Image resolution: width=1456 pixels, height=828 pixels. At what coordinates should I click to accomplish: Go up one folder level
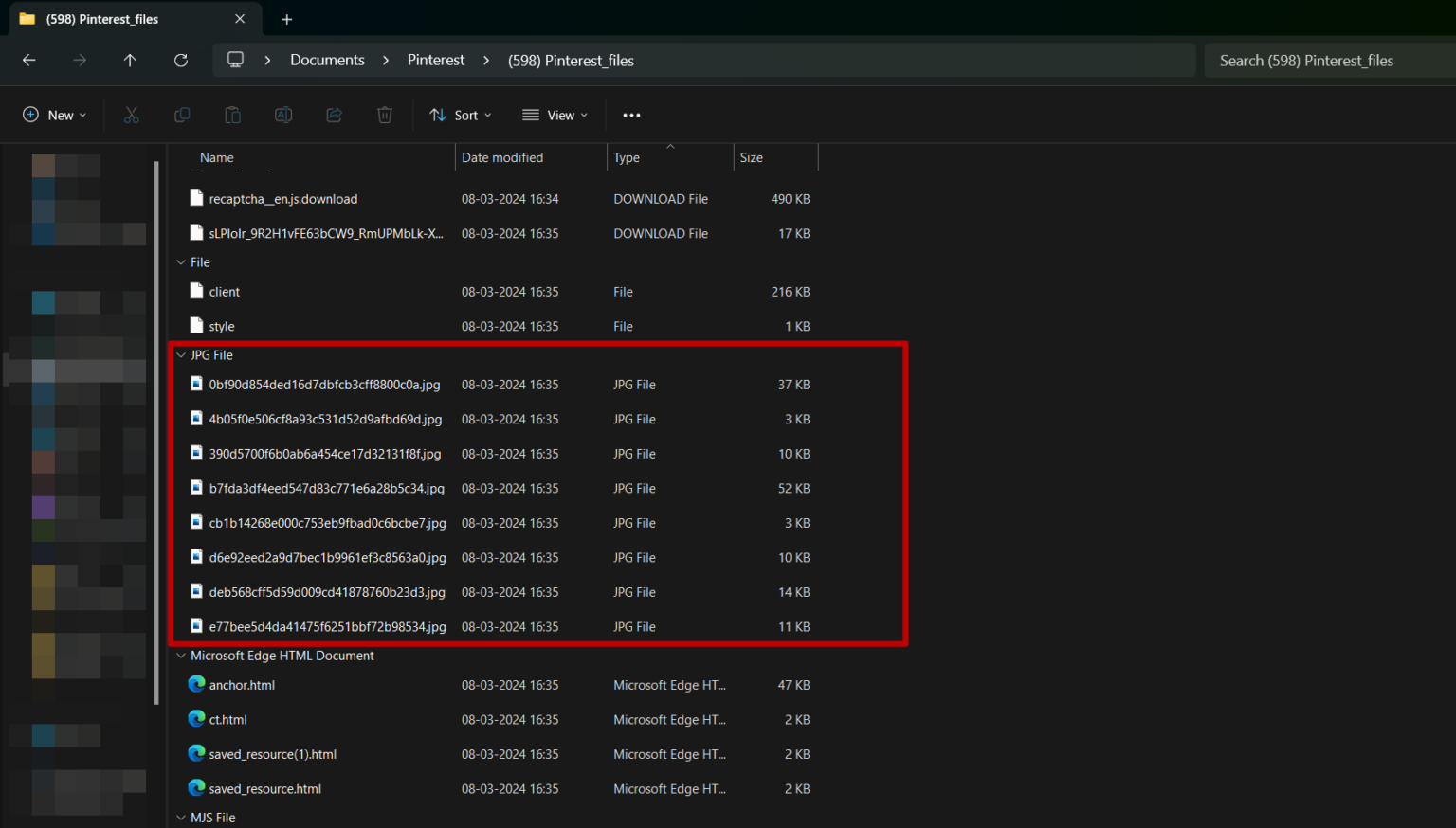click(130, 60)
